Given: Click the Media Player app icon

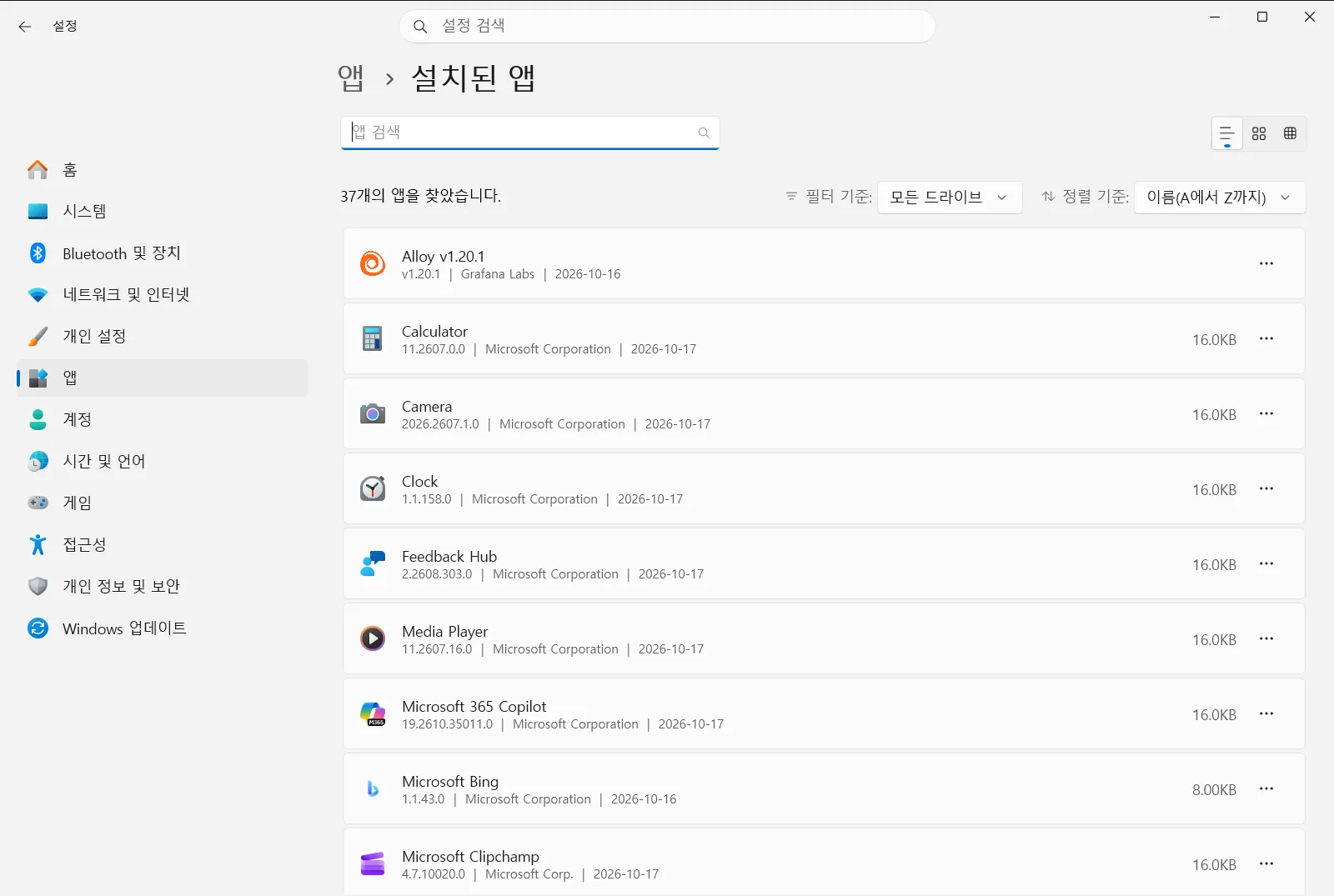Looking at the screenshot, I should tap(373, 638).
